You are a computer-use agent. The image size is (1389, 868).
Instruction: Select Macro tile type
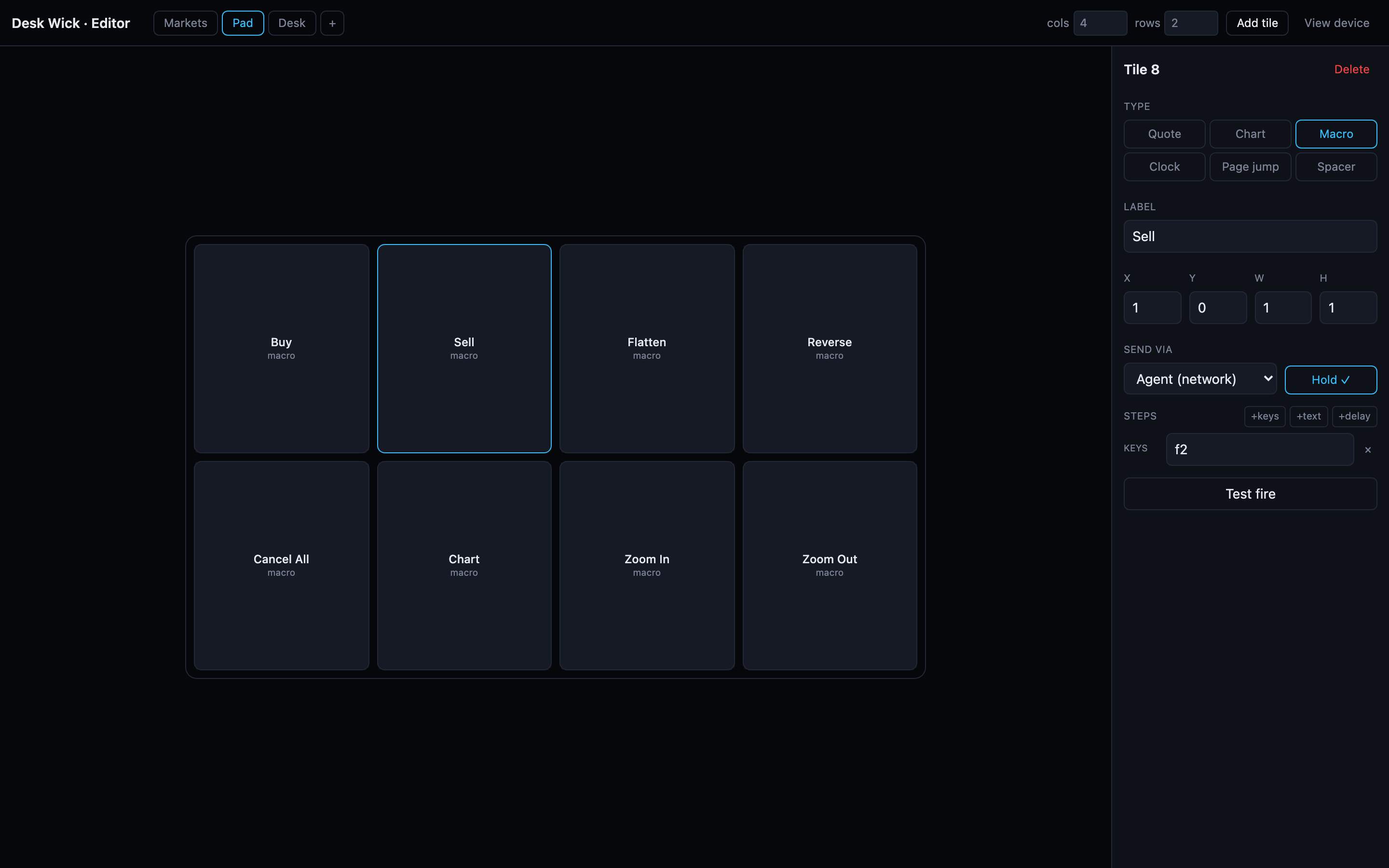pos(1335,134)
